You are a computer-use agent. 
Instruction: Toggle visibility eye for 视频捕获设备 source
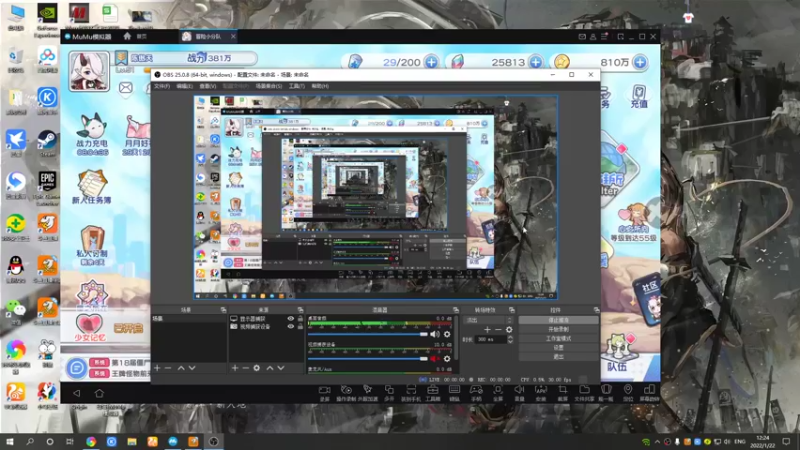click(x=290, y=327)
